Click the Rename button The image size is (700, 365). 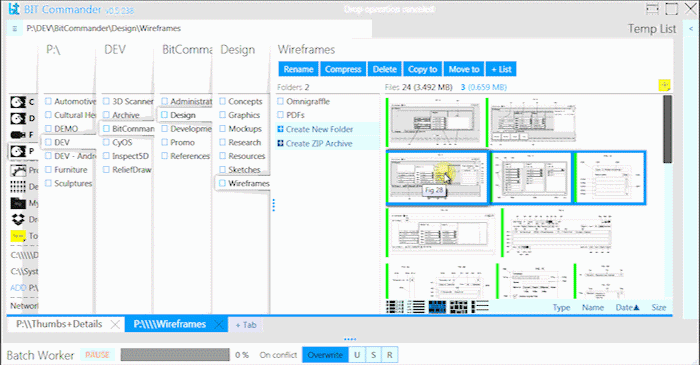click(x=298, y=69)
